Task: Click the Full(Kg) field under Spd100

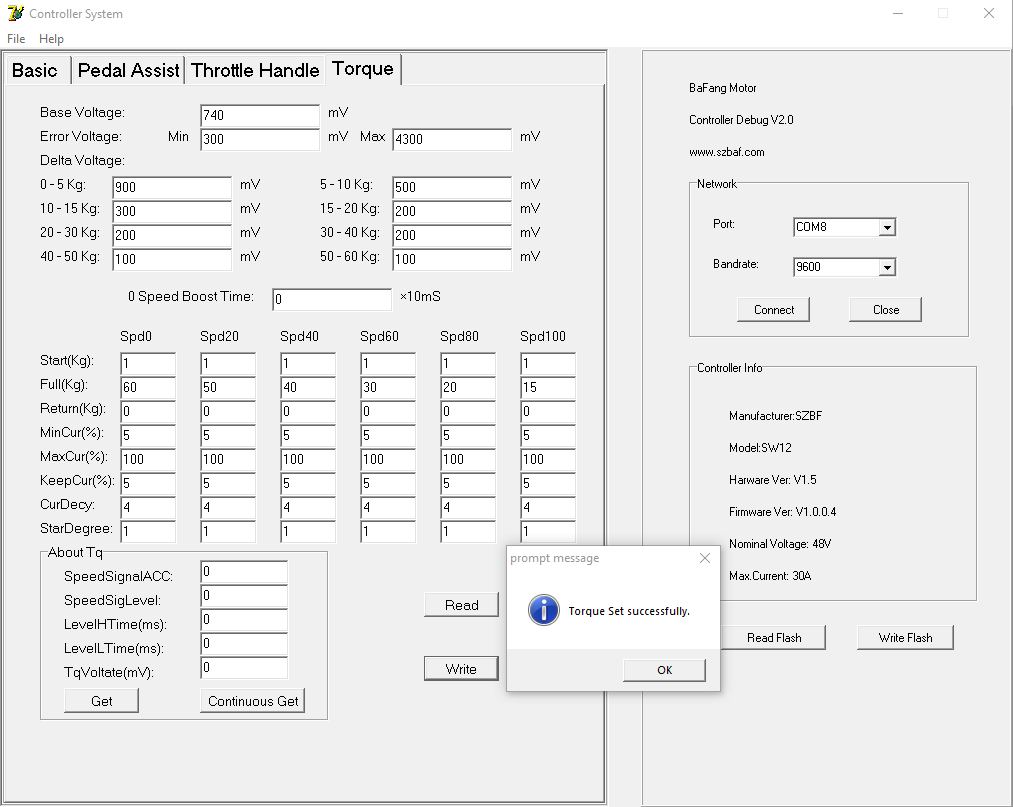Action: pyautogui.click(x=548, y=387)
